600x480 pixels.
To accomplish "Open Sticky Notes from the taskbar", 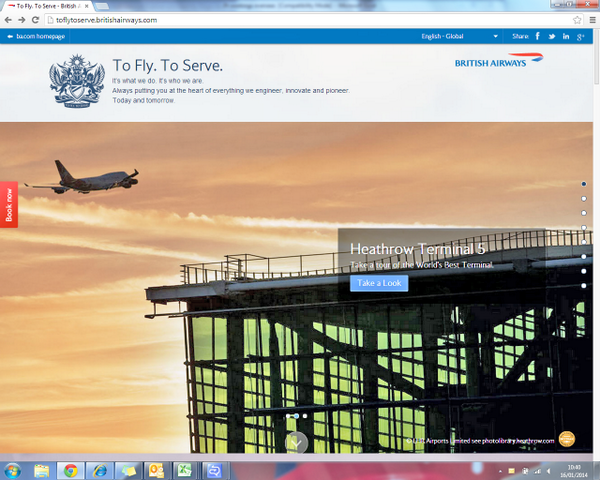I will 128,470.
